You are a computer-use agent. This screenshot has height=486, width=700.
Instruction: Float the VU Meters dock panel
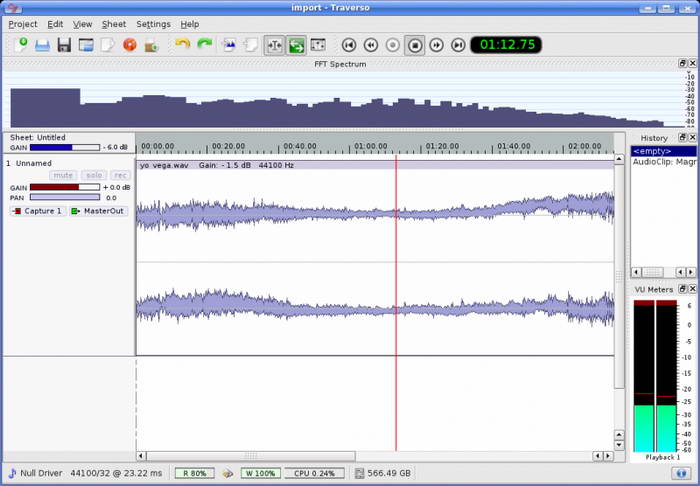pos(683,289)
